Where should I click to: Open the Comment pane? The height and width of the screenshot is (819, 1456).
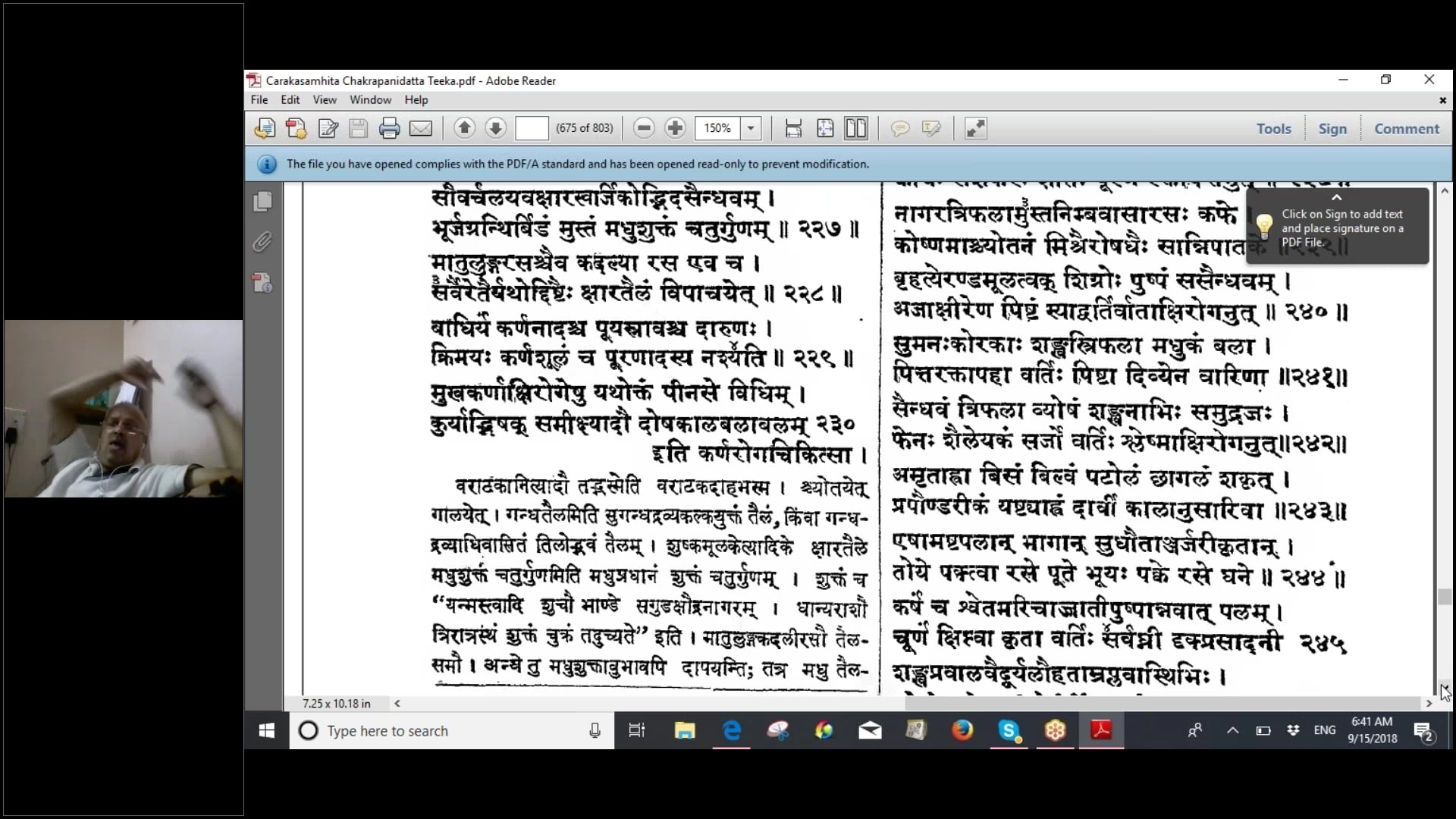coord(1406,128)
